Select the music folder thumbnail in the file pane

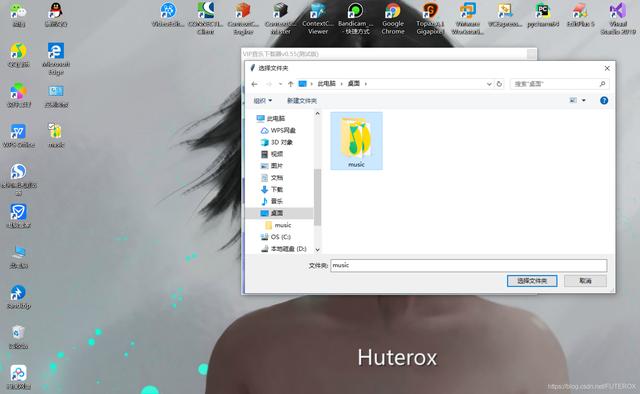point(356,141)
